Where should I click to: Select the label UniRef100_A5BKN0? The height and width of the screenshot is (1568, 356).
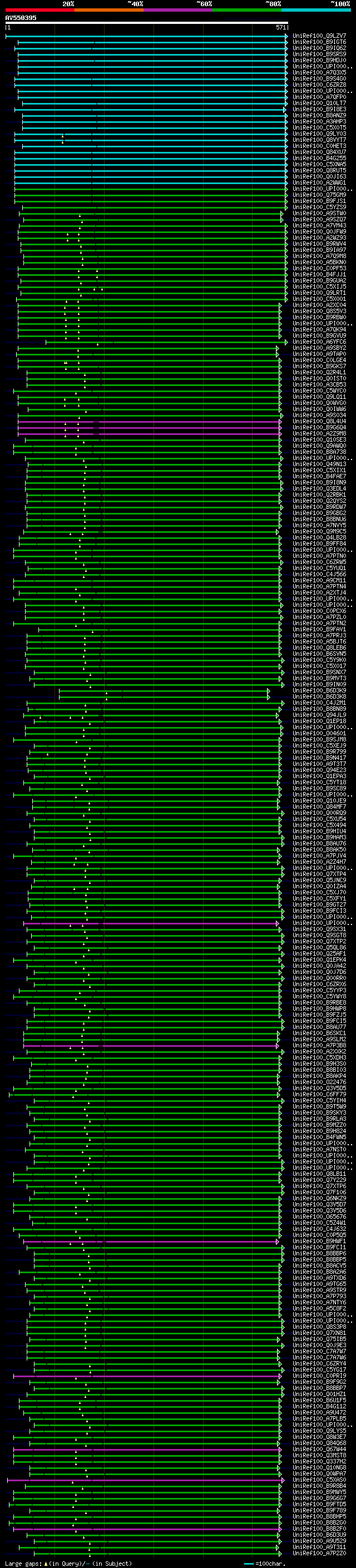click(x=319, y=263)
